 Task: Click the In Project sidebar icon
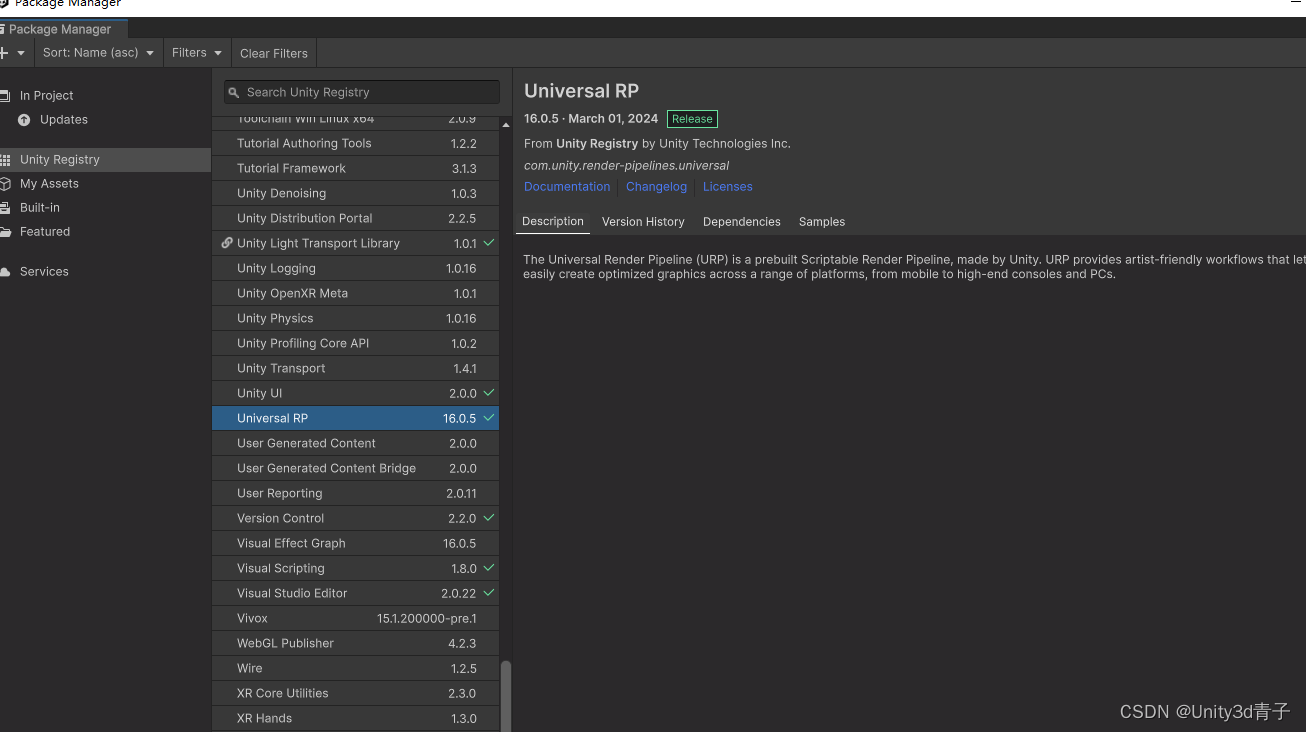click(5, 95)
